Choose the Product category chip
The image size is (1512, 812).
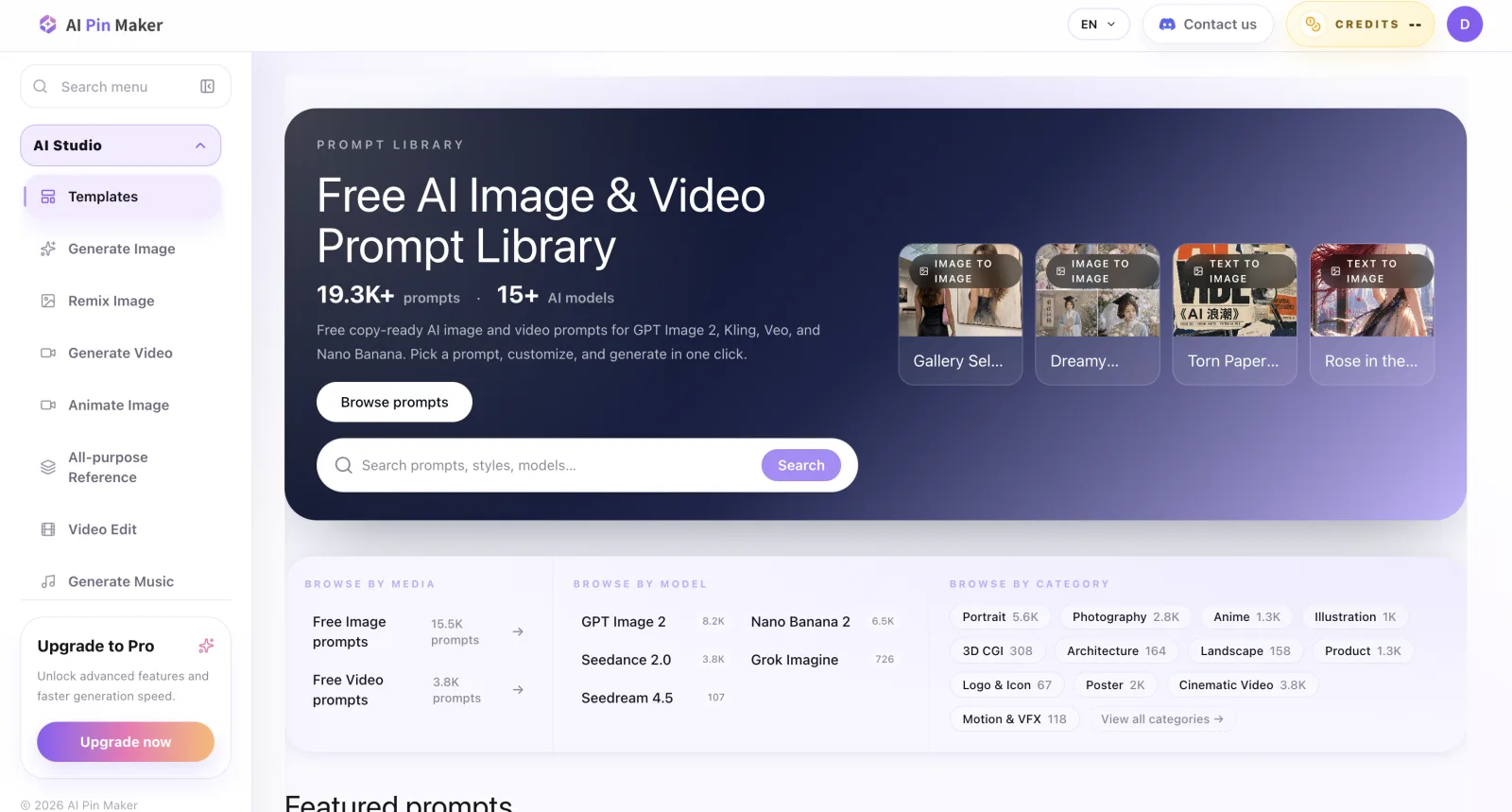(1363, 651)
